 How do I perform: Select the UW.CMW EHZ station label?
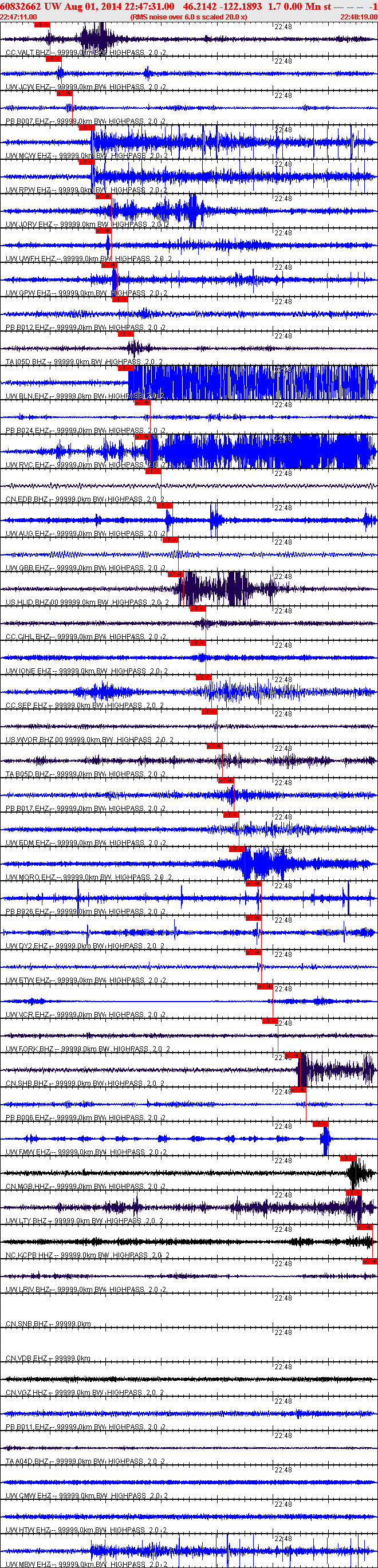(x=87, y=1496)
